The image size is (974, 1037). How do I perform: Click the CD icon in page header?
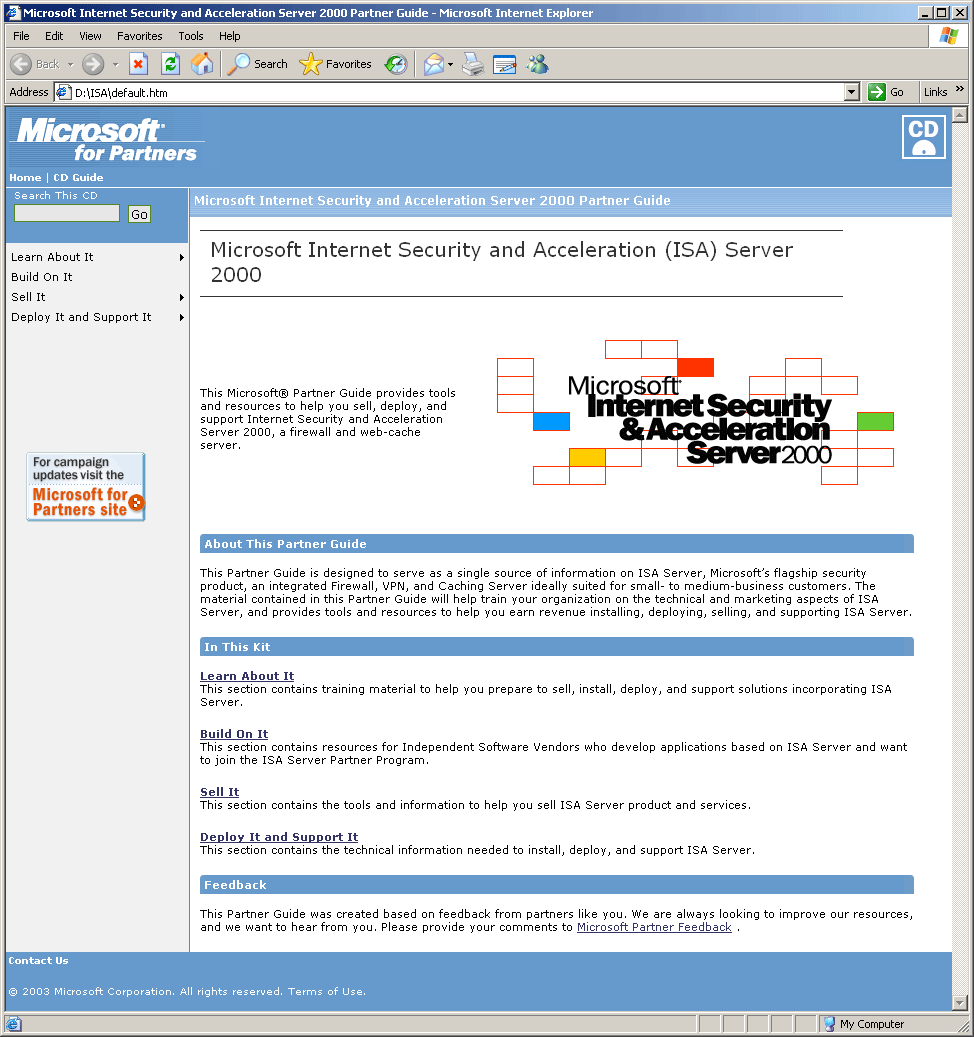pyautogui.click(x=923, y=137)
